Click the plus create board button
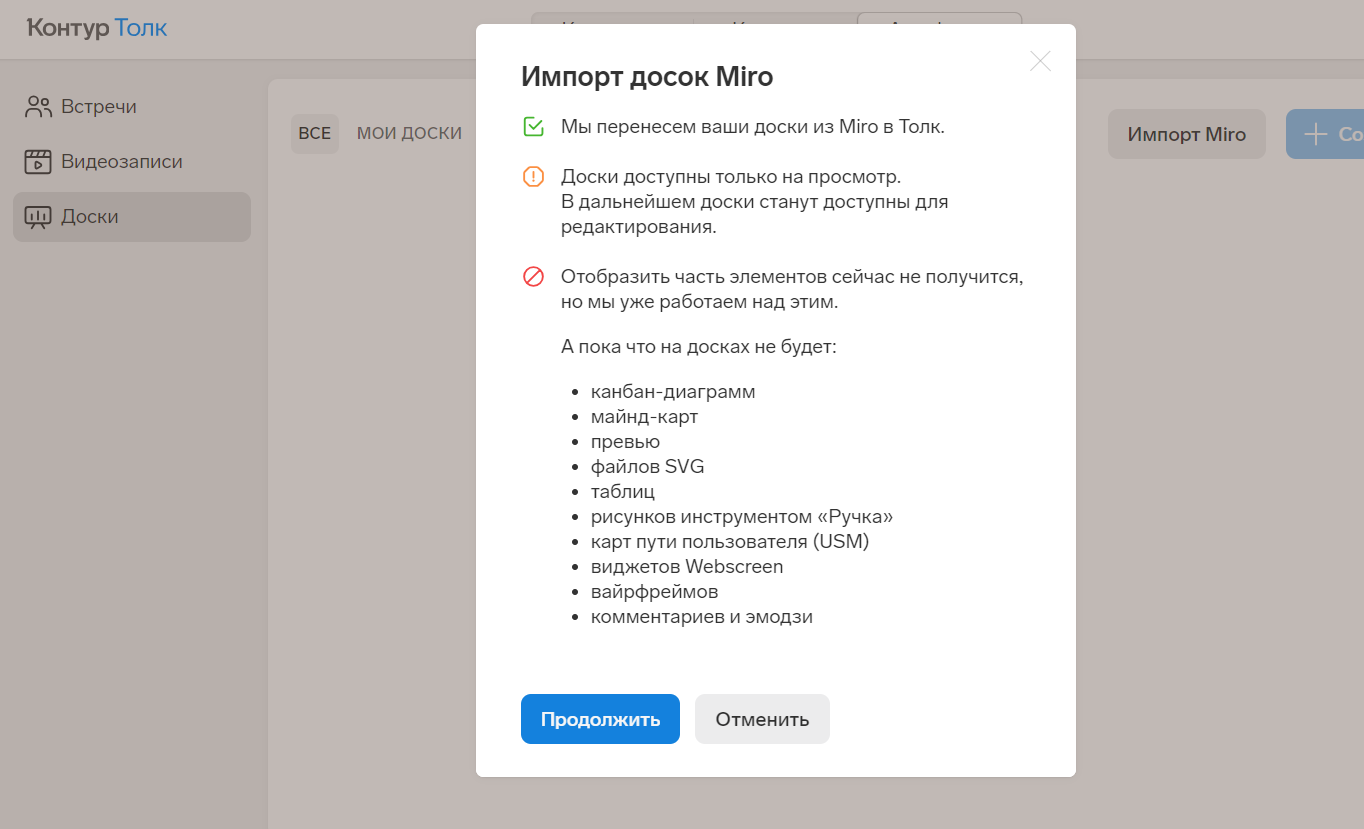1364x829 pixels. [1325, 134]
